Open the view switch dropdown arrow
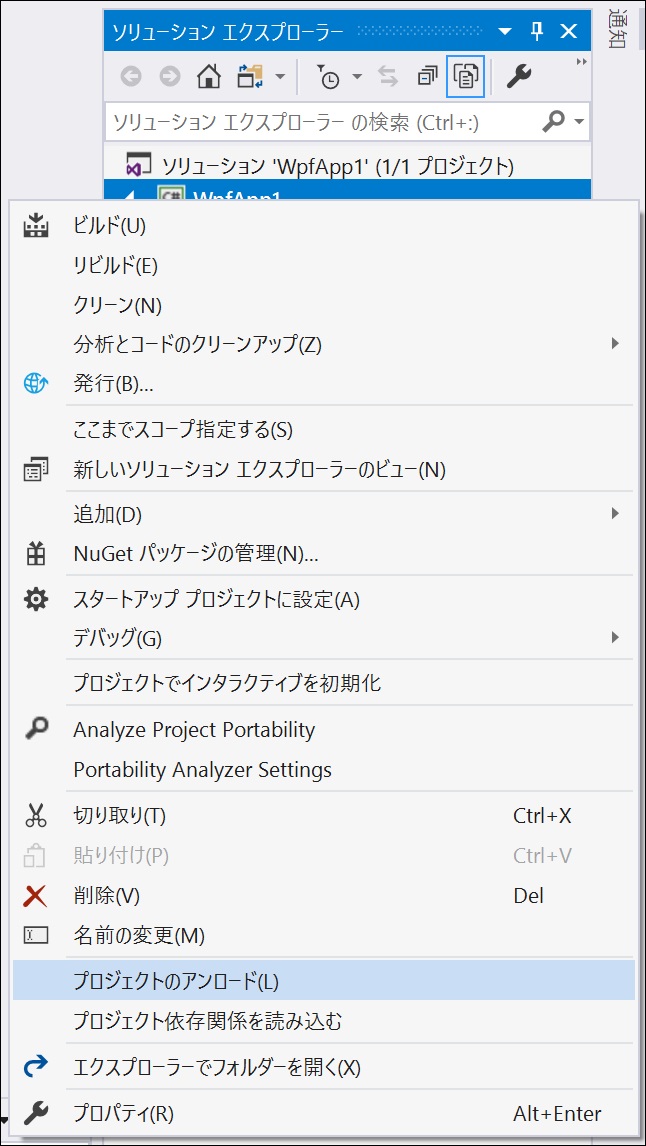 (280, 77)
